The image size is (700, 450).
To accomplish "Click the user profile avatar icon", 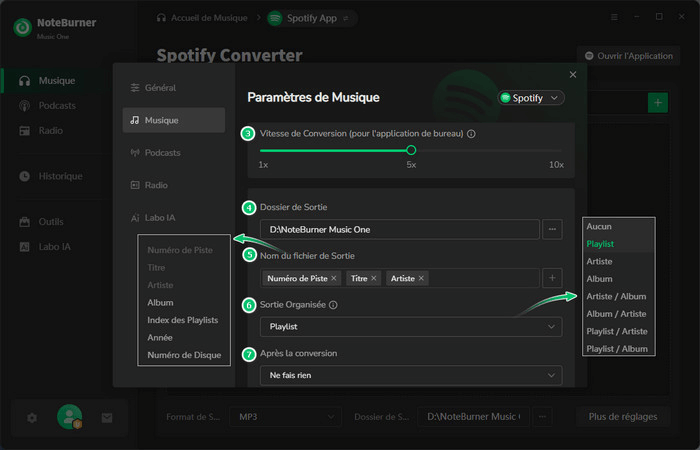I will click(x=69, y=417).
